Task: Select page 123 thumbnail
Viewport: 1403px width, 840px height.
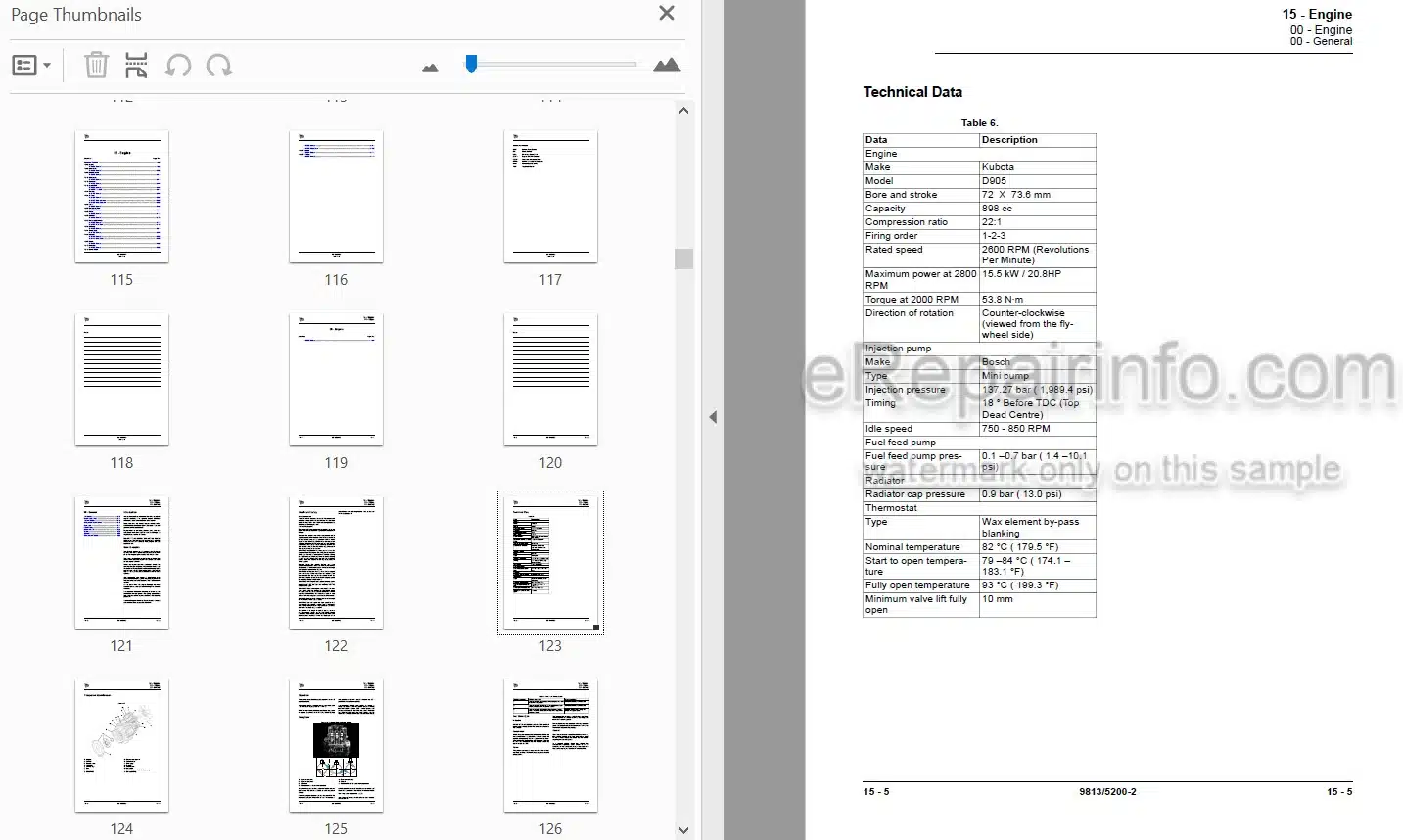Action: tap(550, 563)
